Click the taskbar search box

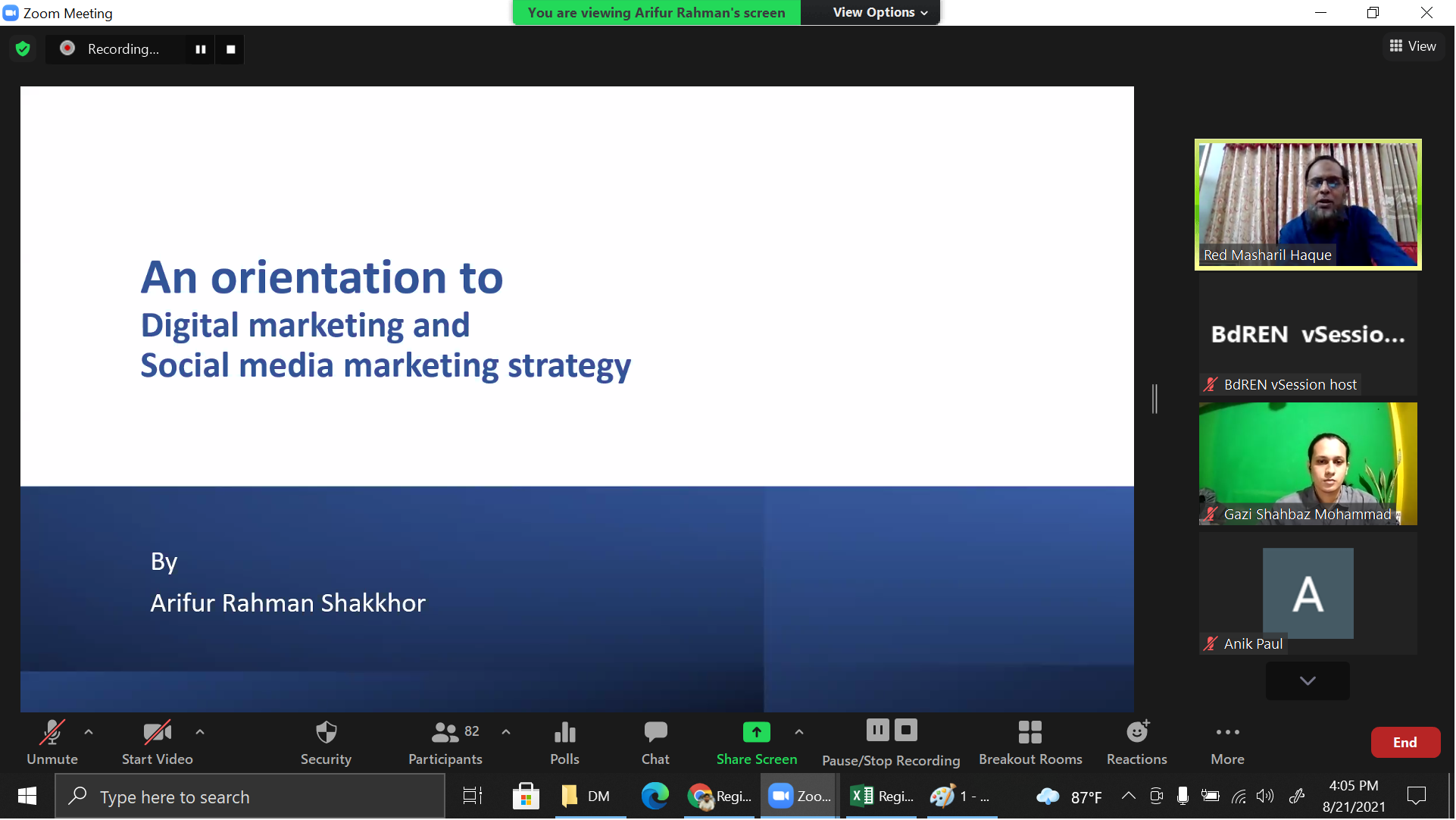tap(250, 797)
